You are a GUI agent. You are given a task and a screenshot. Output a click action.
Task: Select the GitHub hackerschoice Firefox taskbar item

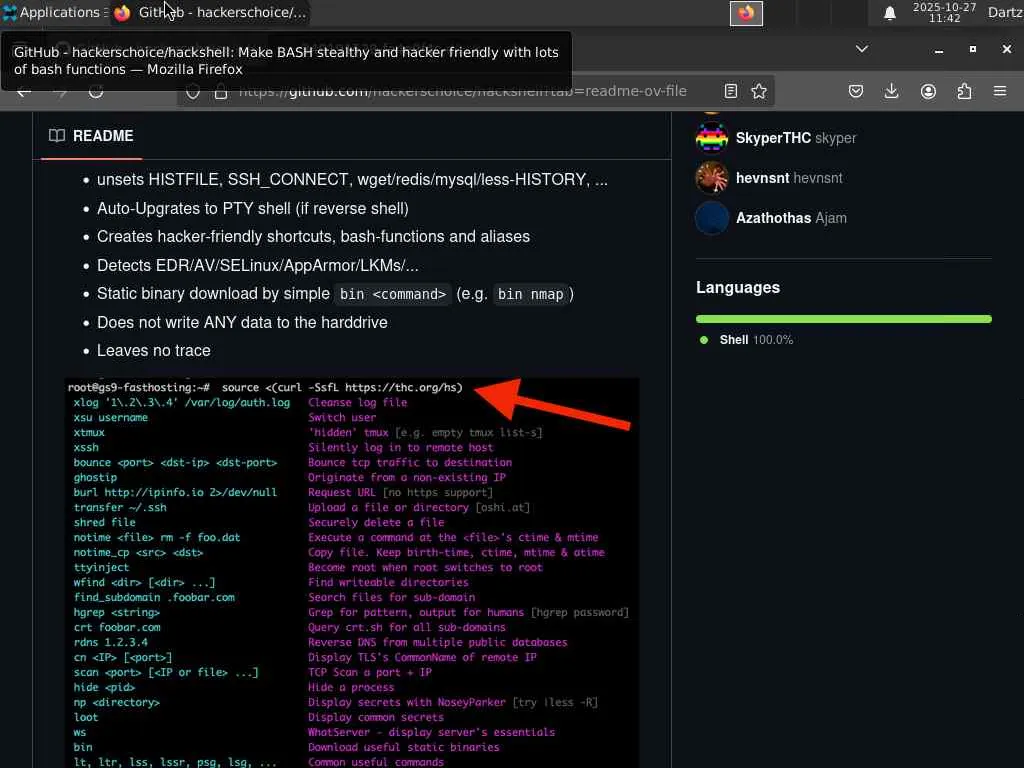[x=210, y=12]
